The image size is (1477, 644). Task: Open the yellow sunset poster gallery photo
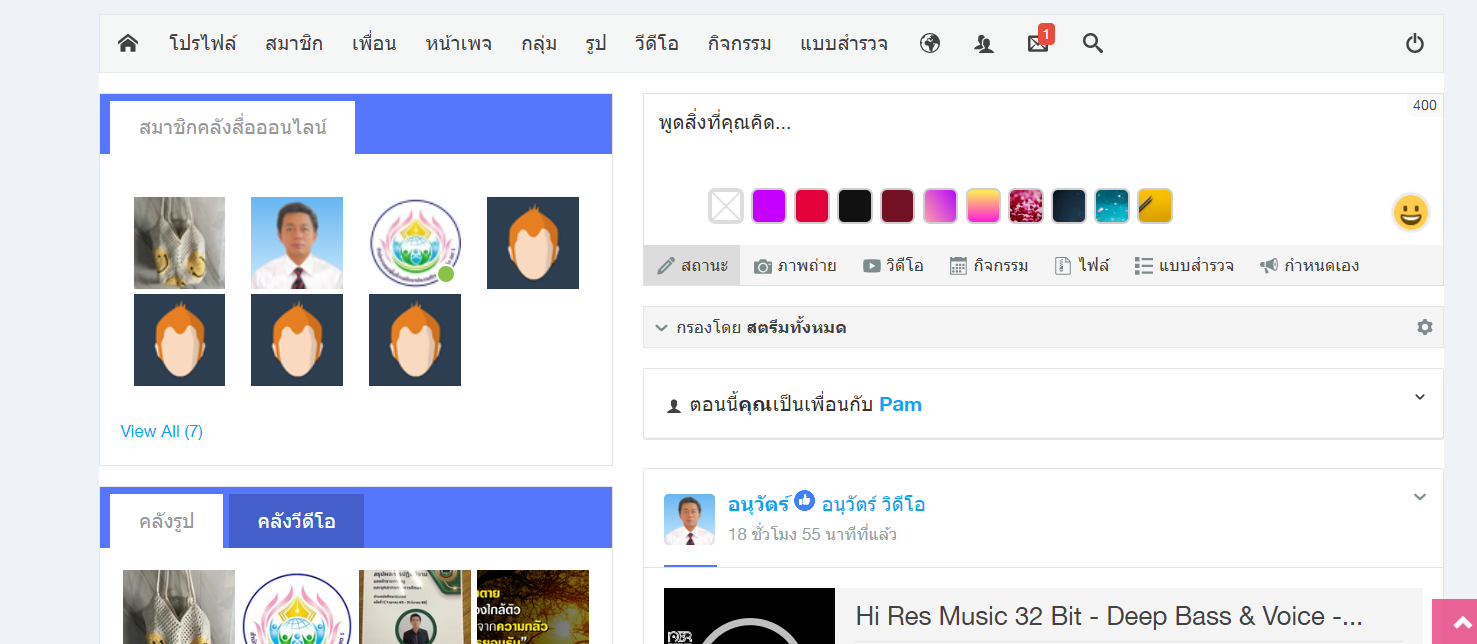tap(533, 607)
